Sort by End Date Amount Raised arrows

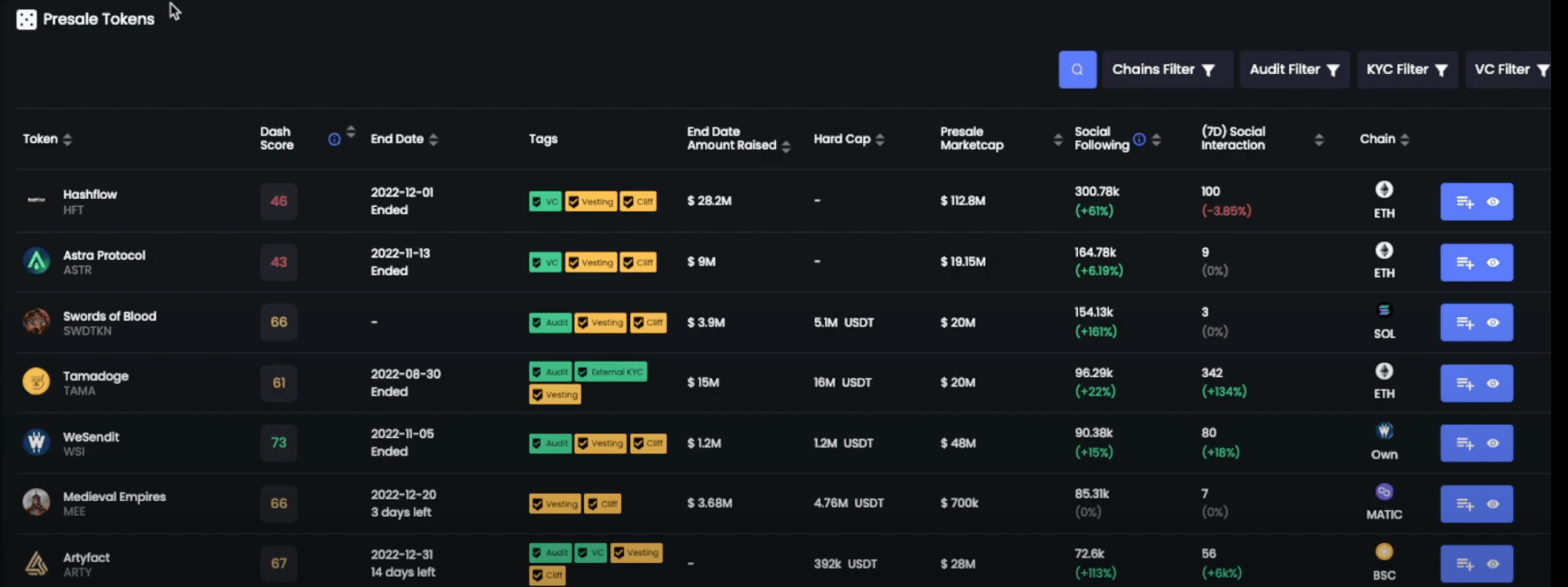(786, 146)
